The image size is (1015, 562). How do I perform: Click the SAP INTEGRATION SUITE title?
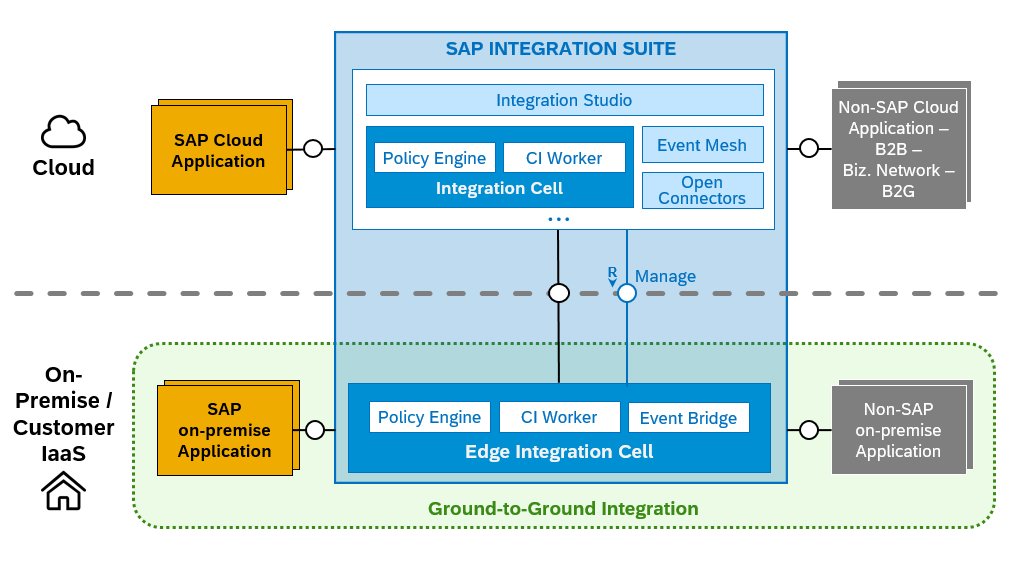(561, 49)
